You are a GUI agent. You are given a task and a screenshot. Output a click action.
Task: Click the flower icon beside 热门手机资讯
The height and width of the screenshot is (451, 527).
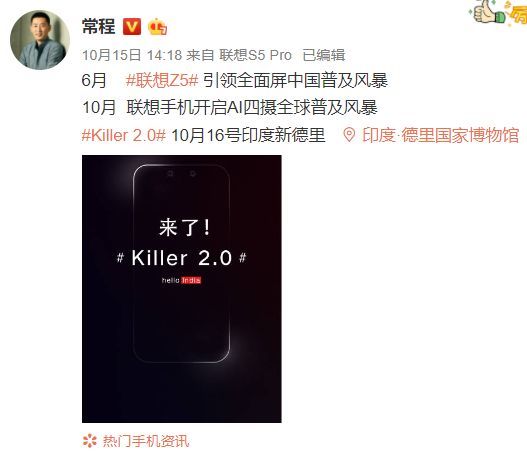click(x=90, y=441)
